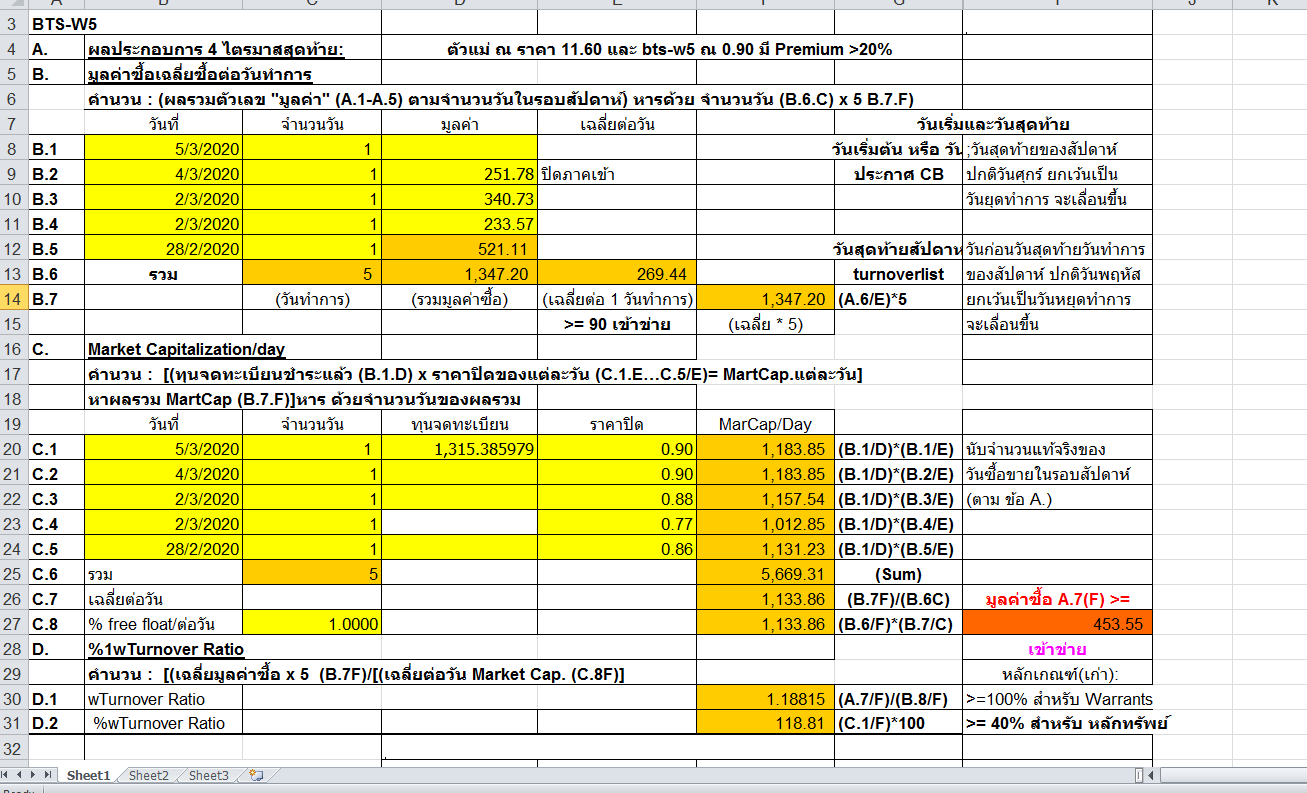Click the magenta เข้าข่าย cell
Viewport: 1307px width, 793px height.
pos(1057,648)
